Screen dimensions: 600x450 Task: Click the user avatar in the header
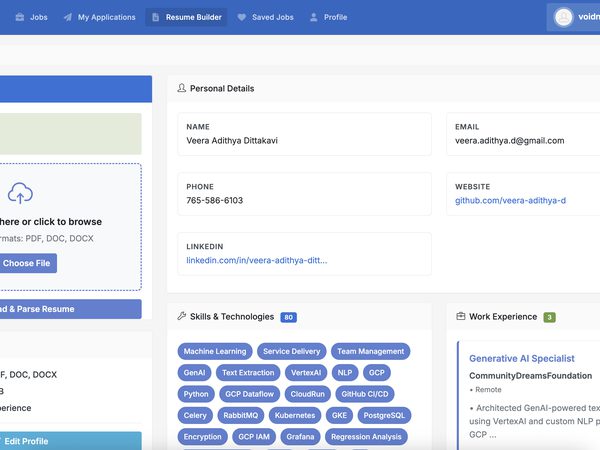563,17
